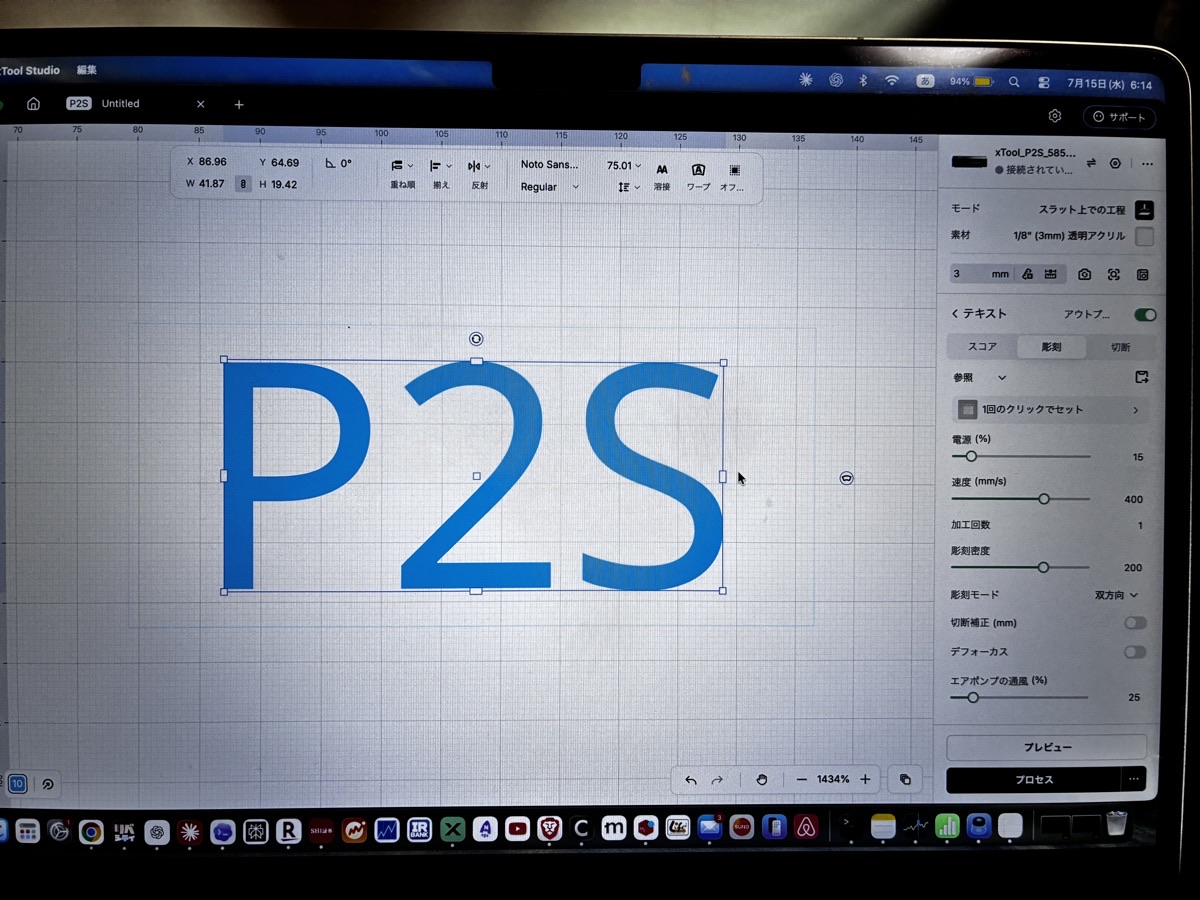This screenshot has width=1200, height=900.
Task: Open the settings gear in the top bar
Action: (x=1055, y=117)
